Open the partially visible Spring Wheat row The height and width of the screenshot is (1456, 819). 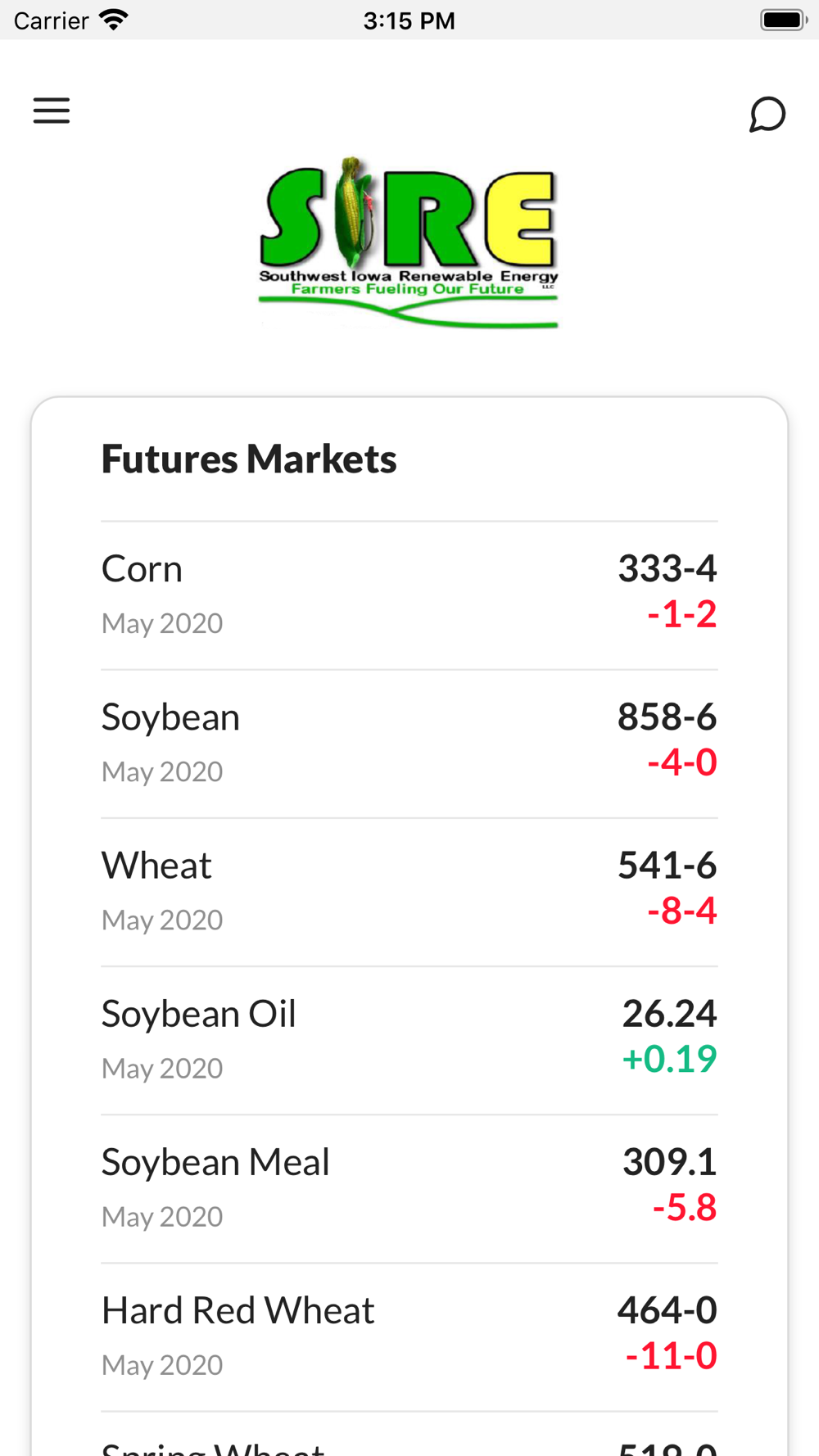(x=409, y=1445)
